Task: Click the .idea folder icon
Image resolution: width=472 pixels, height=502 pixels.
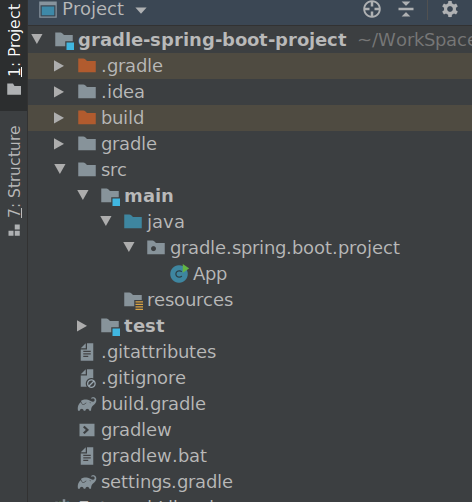Action: tap(87, 92)
